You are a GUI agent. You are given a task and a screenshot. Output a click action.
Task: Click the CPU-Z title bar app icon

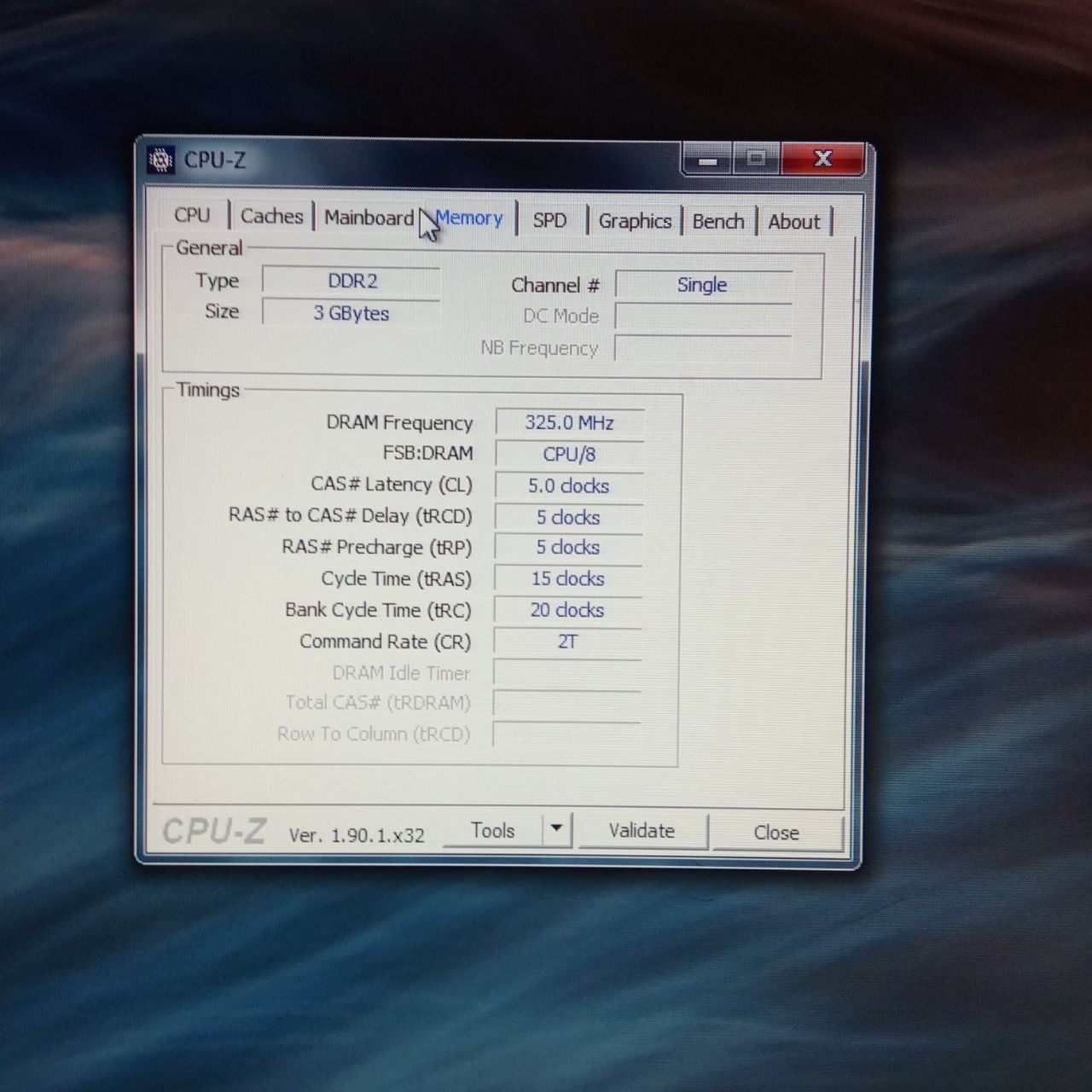coord(160,160)
